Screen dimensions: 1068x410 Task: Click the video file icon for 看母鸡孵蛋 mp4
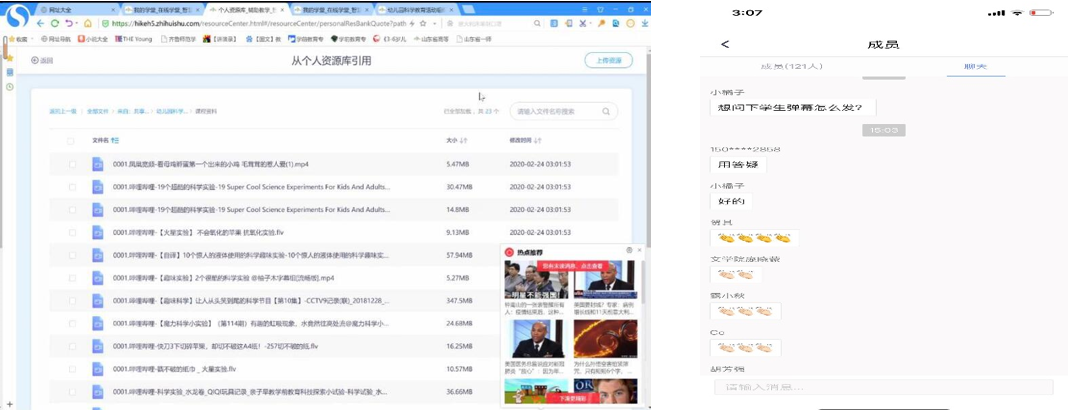coord(98,164)
